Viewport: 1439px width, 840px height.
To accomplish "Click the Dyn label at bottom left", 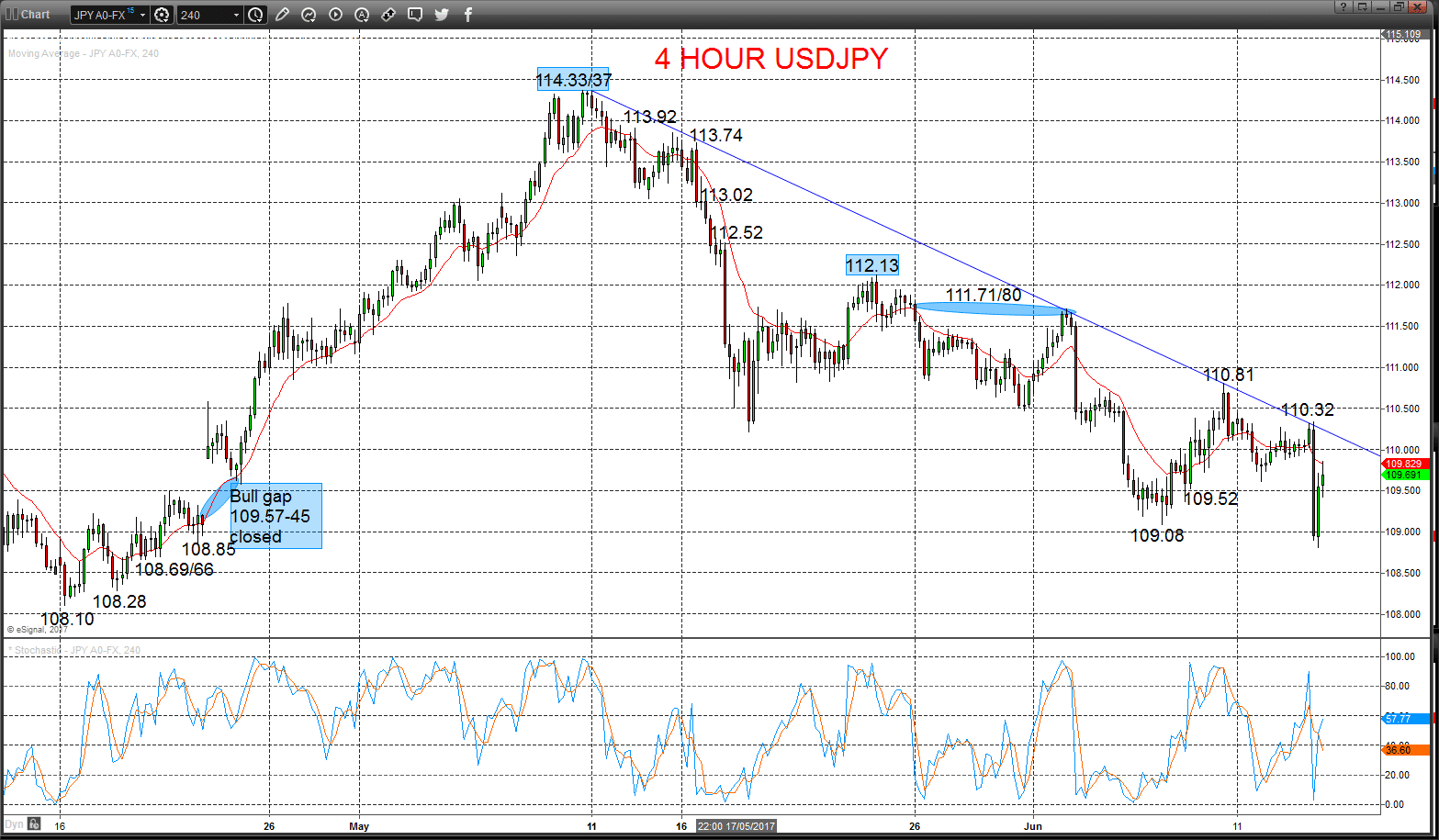I will click(14, 823).
